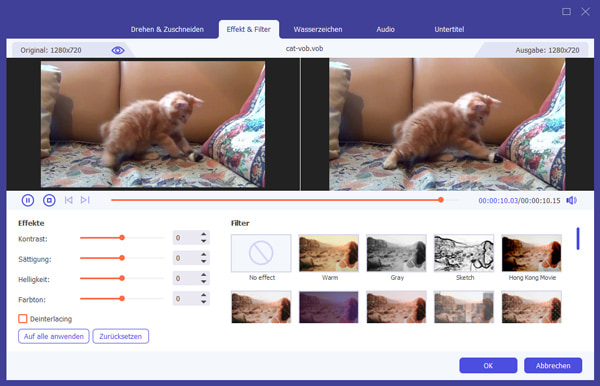Click the cat-vob.vob file name
Viewport: 600px width, 386px height.
[305, 49]
